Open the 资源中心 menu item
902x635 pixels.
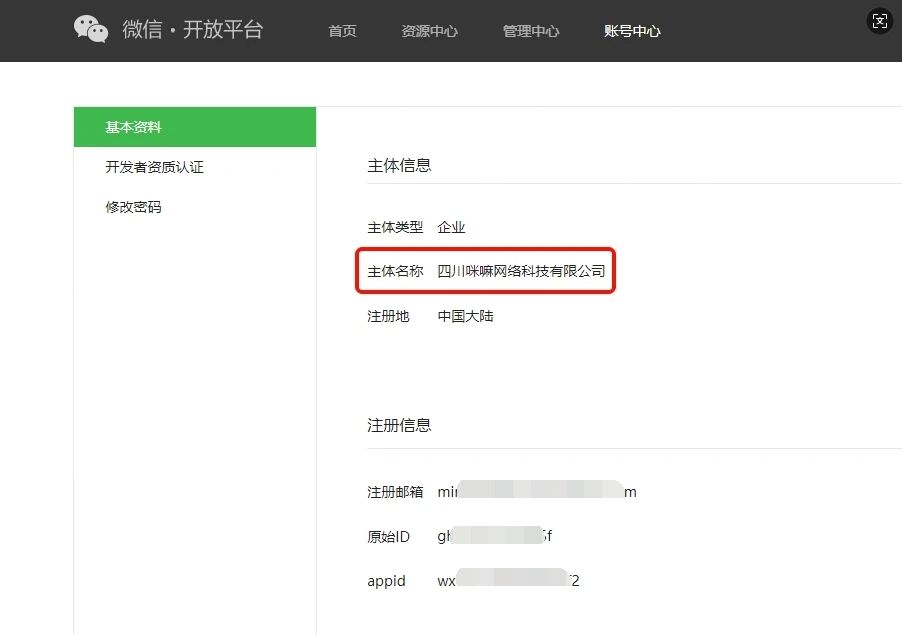click(430, 31)
